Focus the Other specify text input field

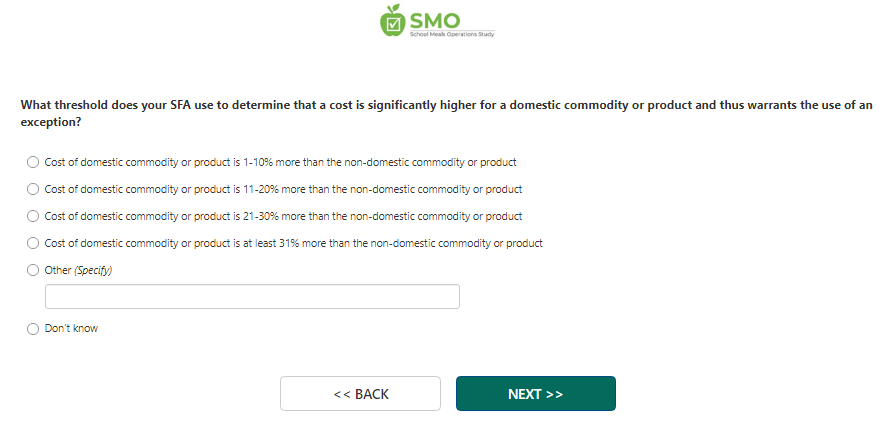point(252,297)
